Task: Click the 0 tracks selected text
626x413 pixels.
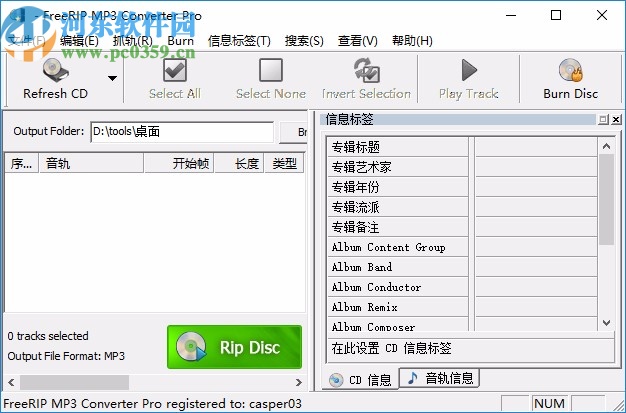Action: (48, 336)
